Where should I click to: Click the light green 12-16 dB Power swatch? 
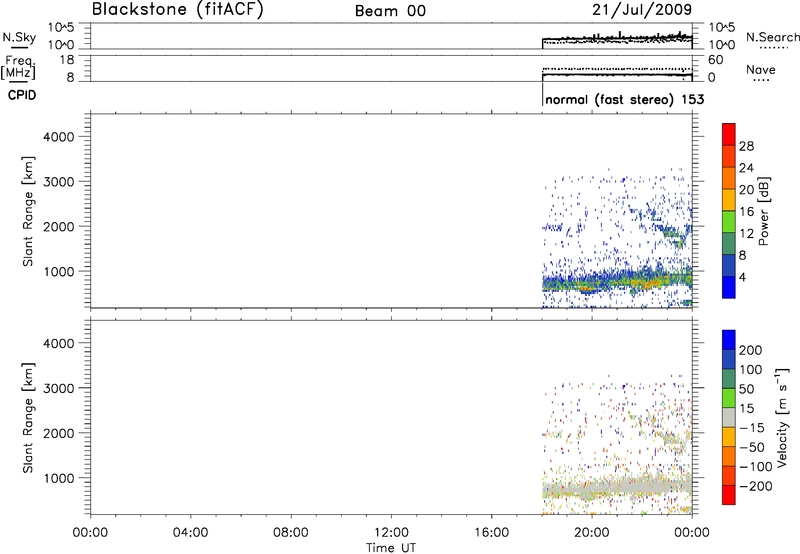729,222
